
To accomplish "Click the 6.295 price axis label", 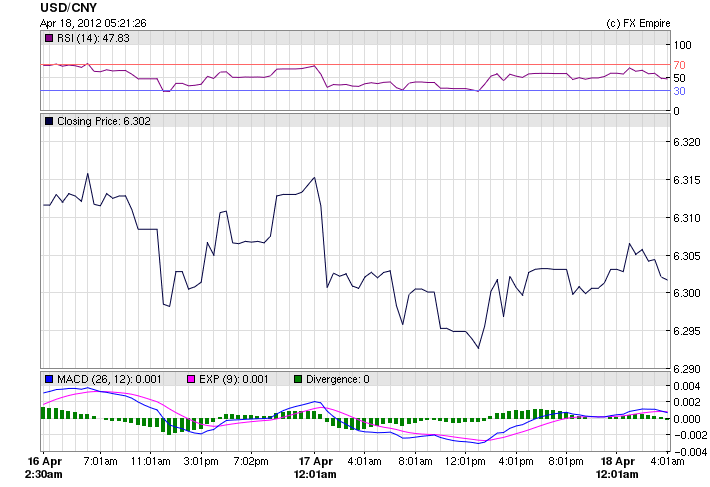I will point(687,331).
